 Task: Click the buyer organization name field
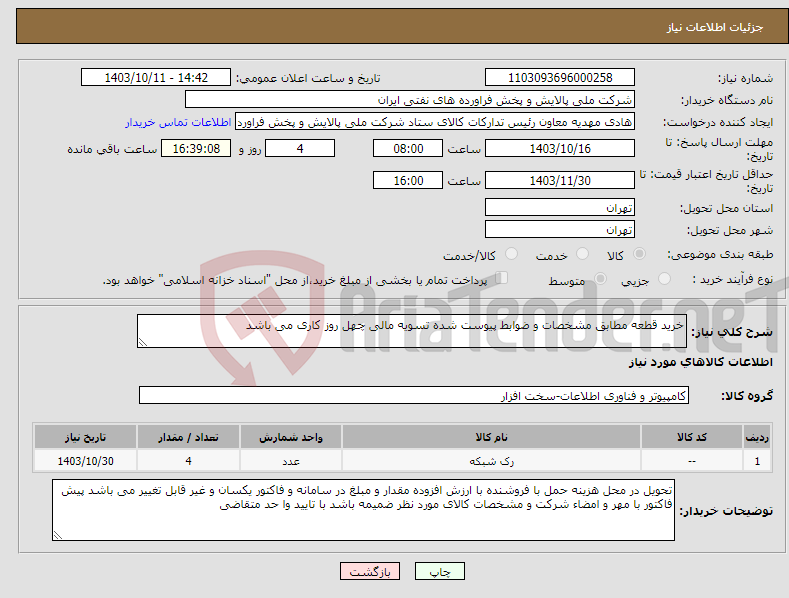click(410, 100)
